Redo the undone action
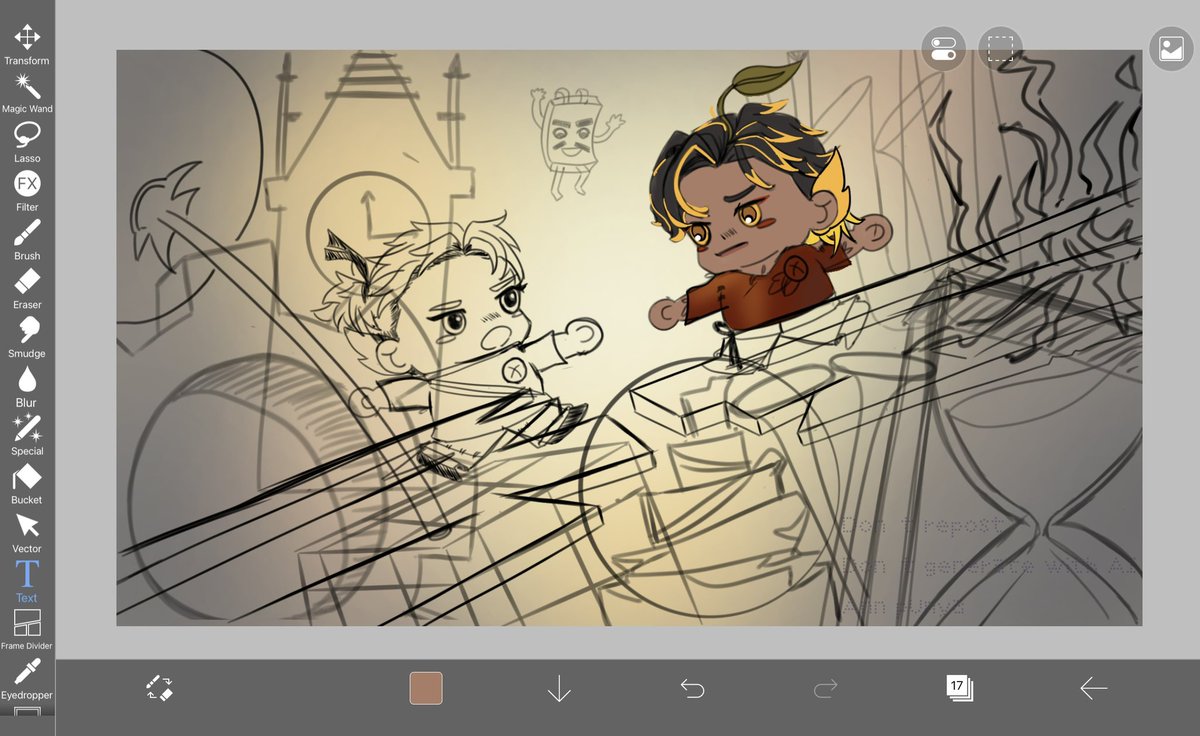Screen dimensions: 1200x736 pos(825,688)
